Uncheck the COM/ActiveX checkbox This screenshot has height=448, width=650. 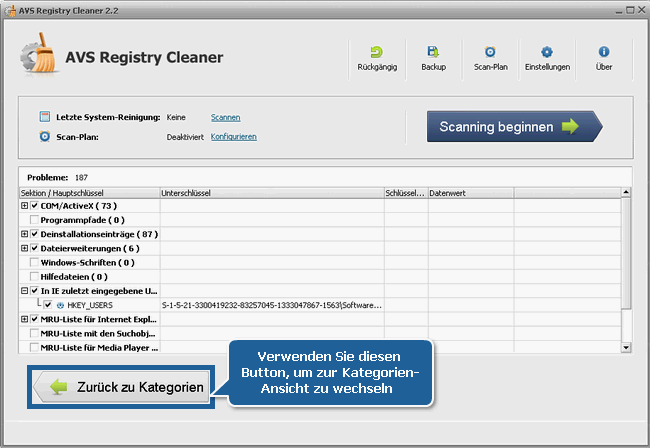coord(34,206)
